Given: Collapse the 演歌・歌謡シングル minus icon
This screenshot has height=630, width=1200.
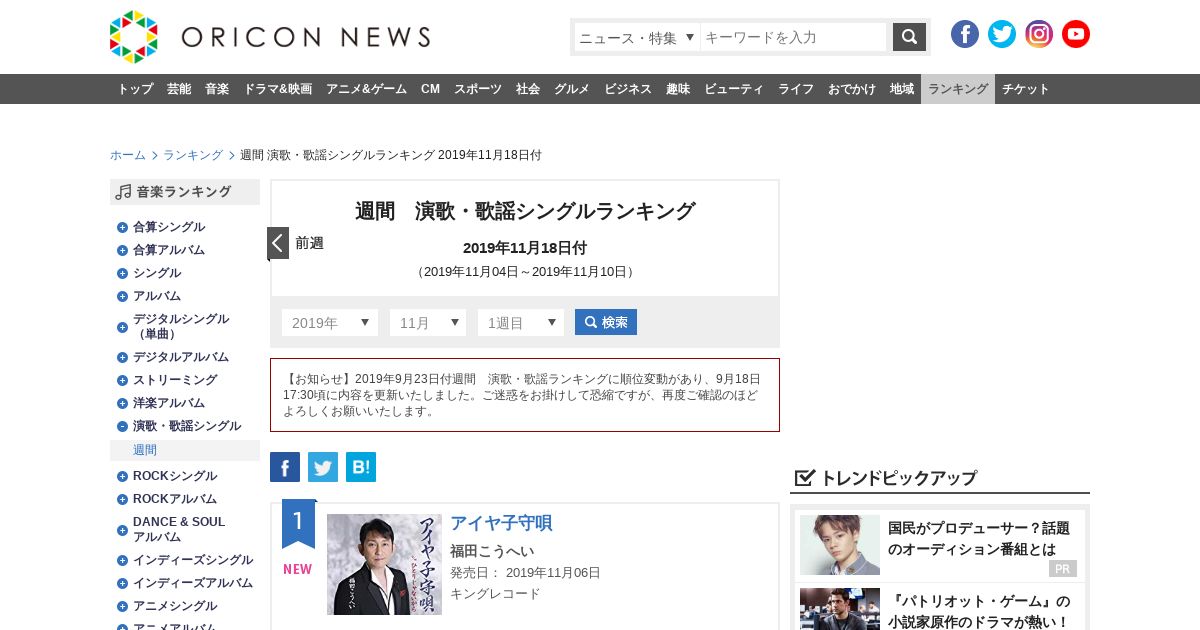Looking at the screenshot, I should (122, 426).
